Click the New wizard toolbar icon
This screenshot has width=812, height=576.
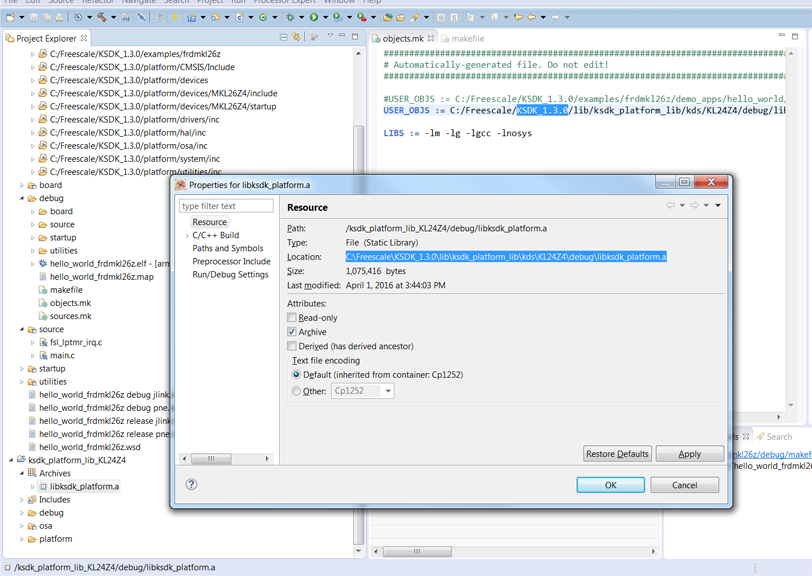tap(10, 17)
